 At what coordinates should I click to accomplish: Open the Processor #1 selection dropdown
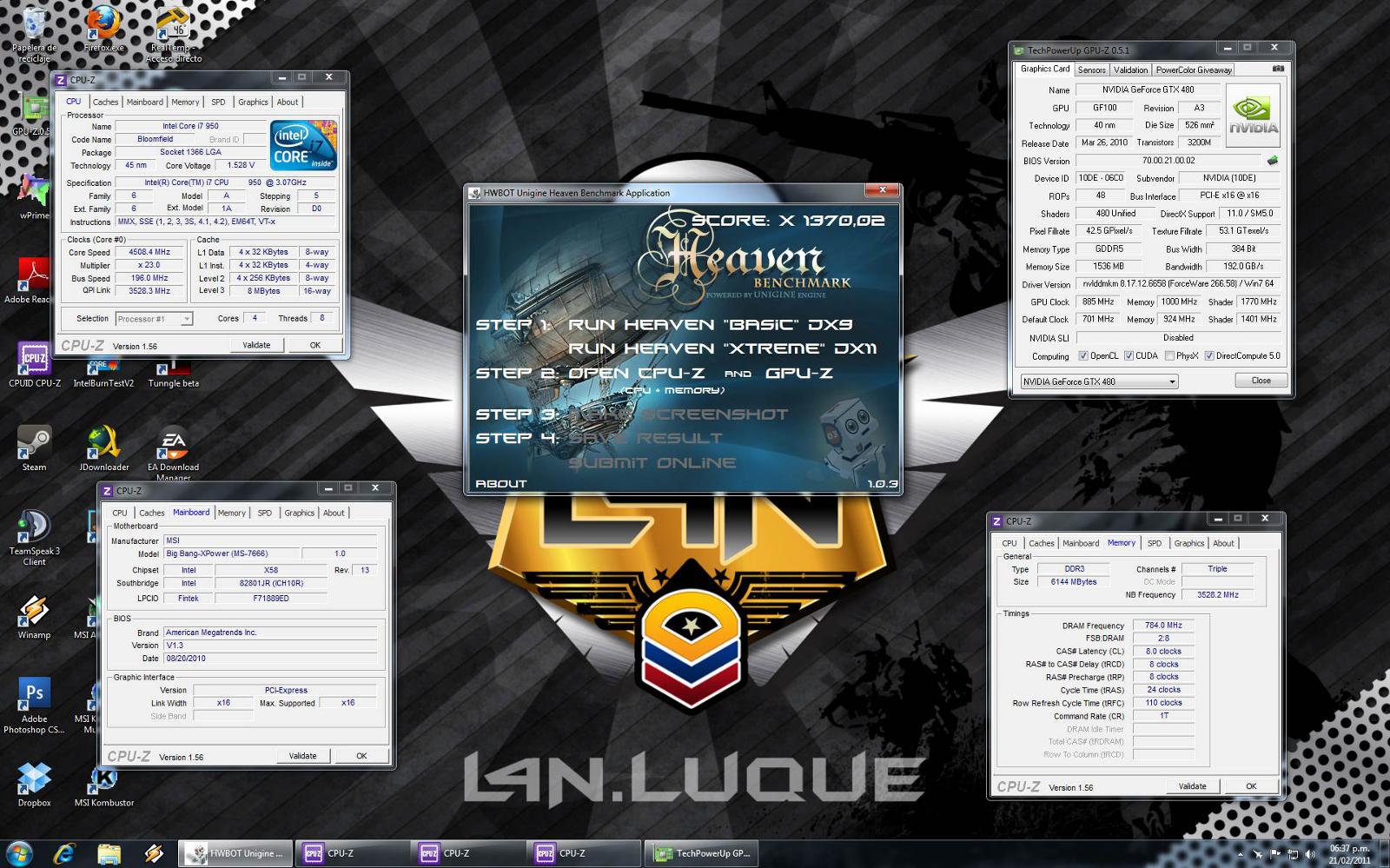[154, 319]
